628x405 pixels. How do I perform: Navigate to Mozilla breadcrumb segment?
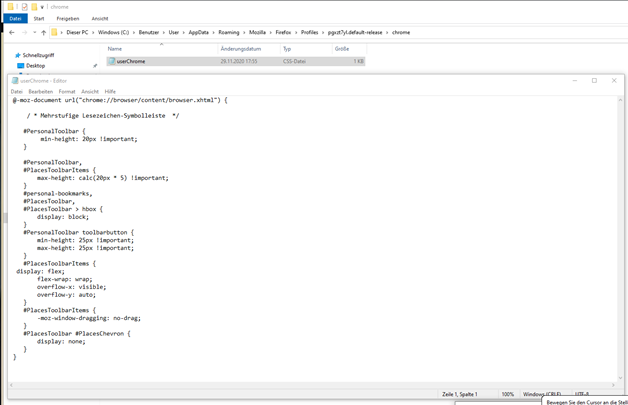coord(257,32)
